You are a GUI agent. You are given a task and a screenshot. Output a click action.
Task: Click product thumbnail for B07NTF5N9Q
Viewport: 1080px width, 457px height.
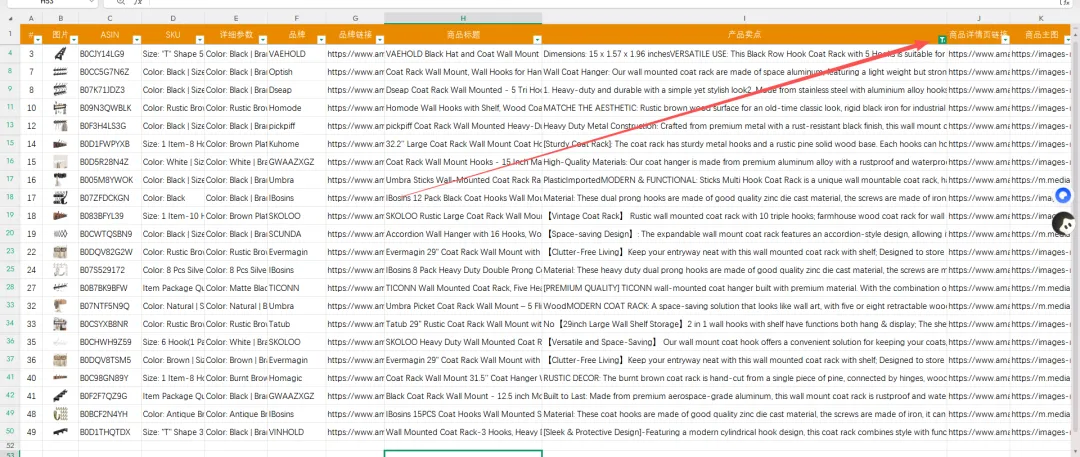point(61,305)
